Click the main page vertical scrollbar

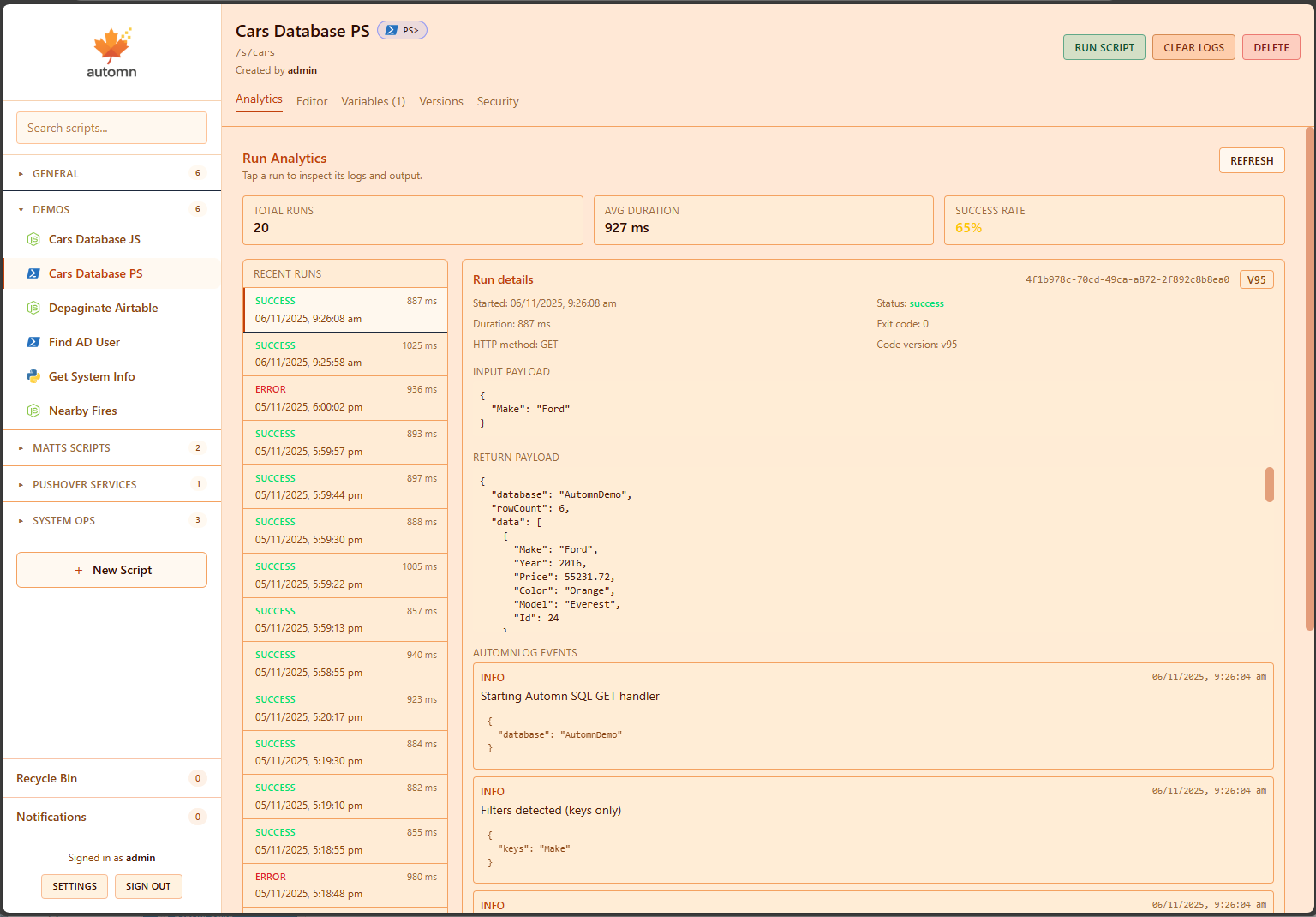1309,379
